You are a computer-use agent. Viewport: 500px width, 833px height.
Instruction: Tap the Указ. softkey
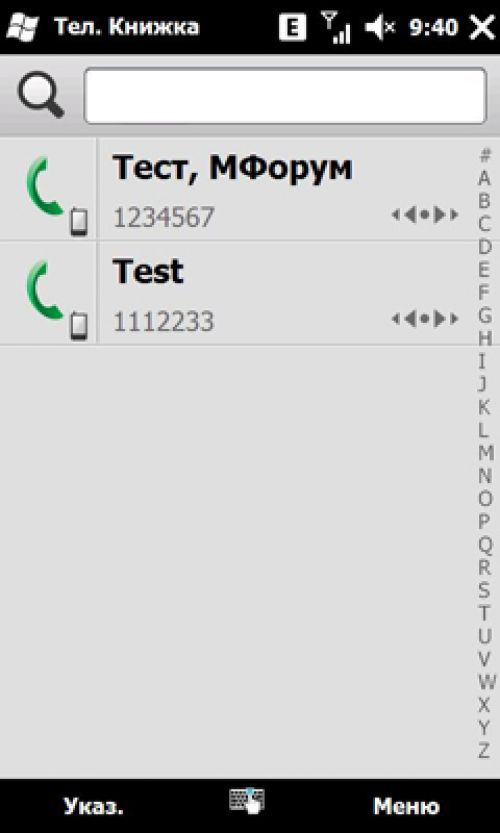tap(94, 806)
